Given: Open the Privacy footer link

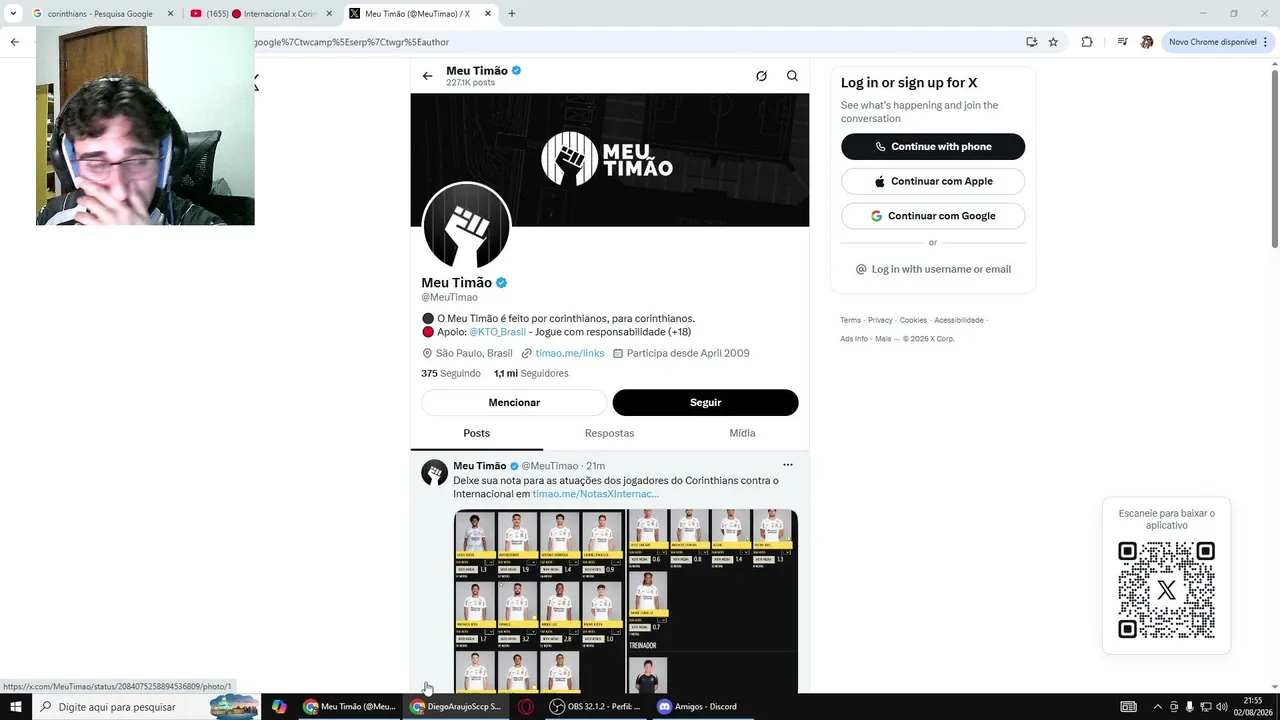Looking at the screenshot, I should click(880, 320).
